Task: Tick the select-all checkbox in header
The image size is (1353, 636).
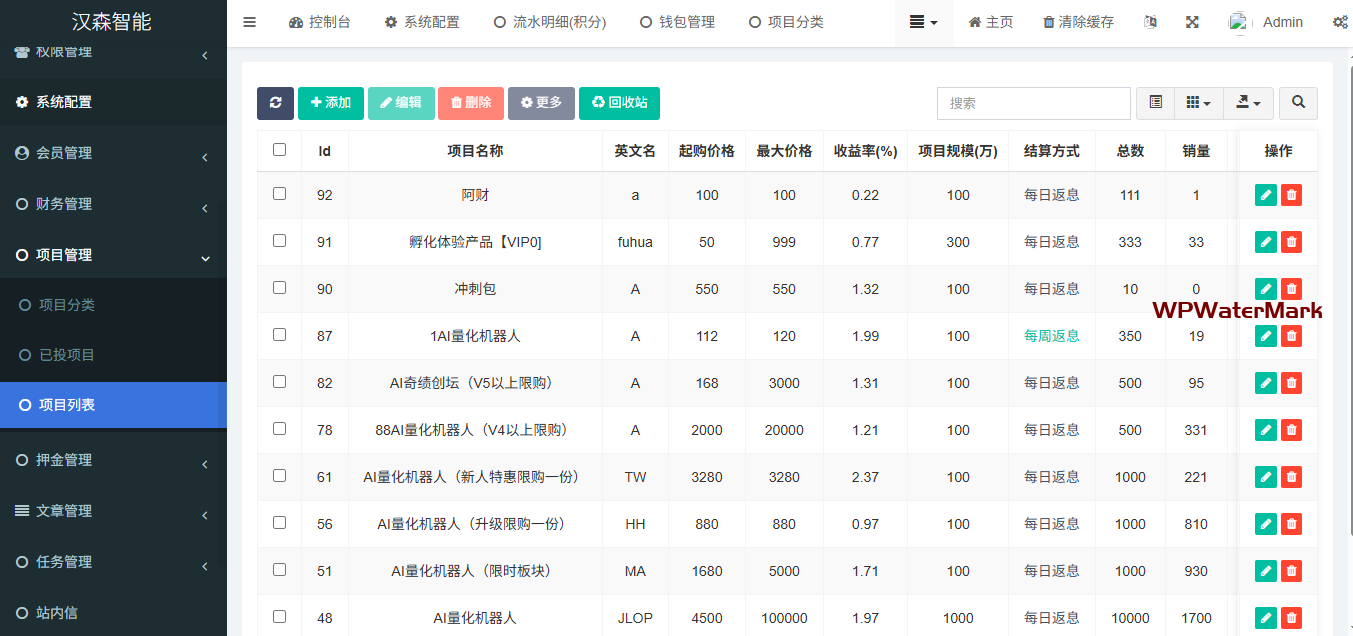Action: tap(279, 150)
